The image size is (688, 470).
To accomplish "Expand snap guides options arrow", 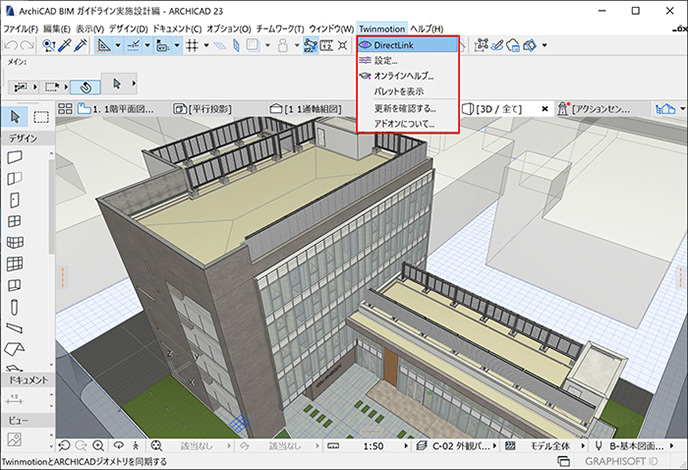I will pyautogui.click(x=147, y=45).
